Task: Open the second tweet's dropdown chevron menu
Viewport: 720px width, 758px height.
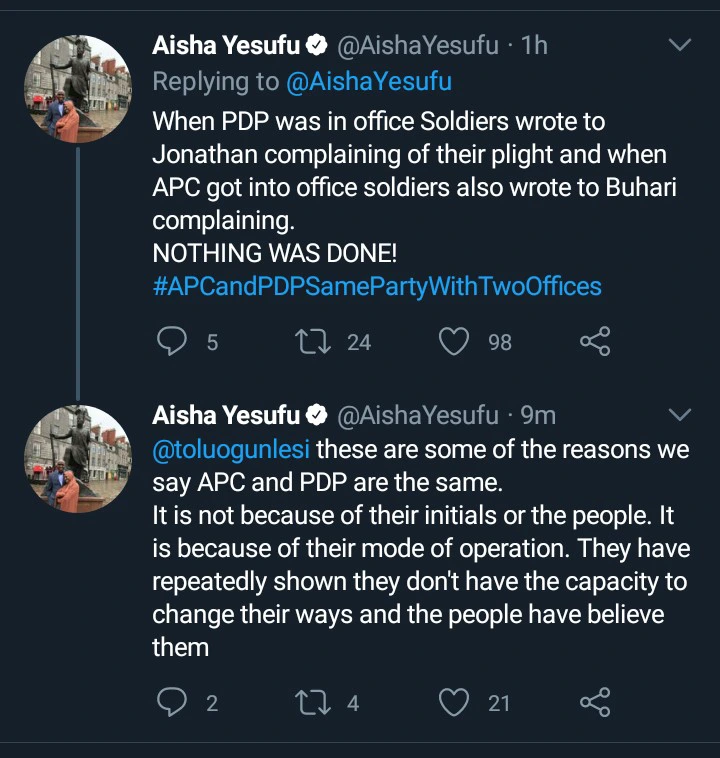Action: [x=679, y=414]
